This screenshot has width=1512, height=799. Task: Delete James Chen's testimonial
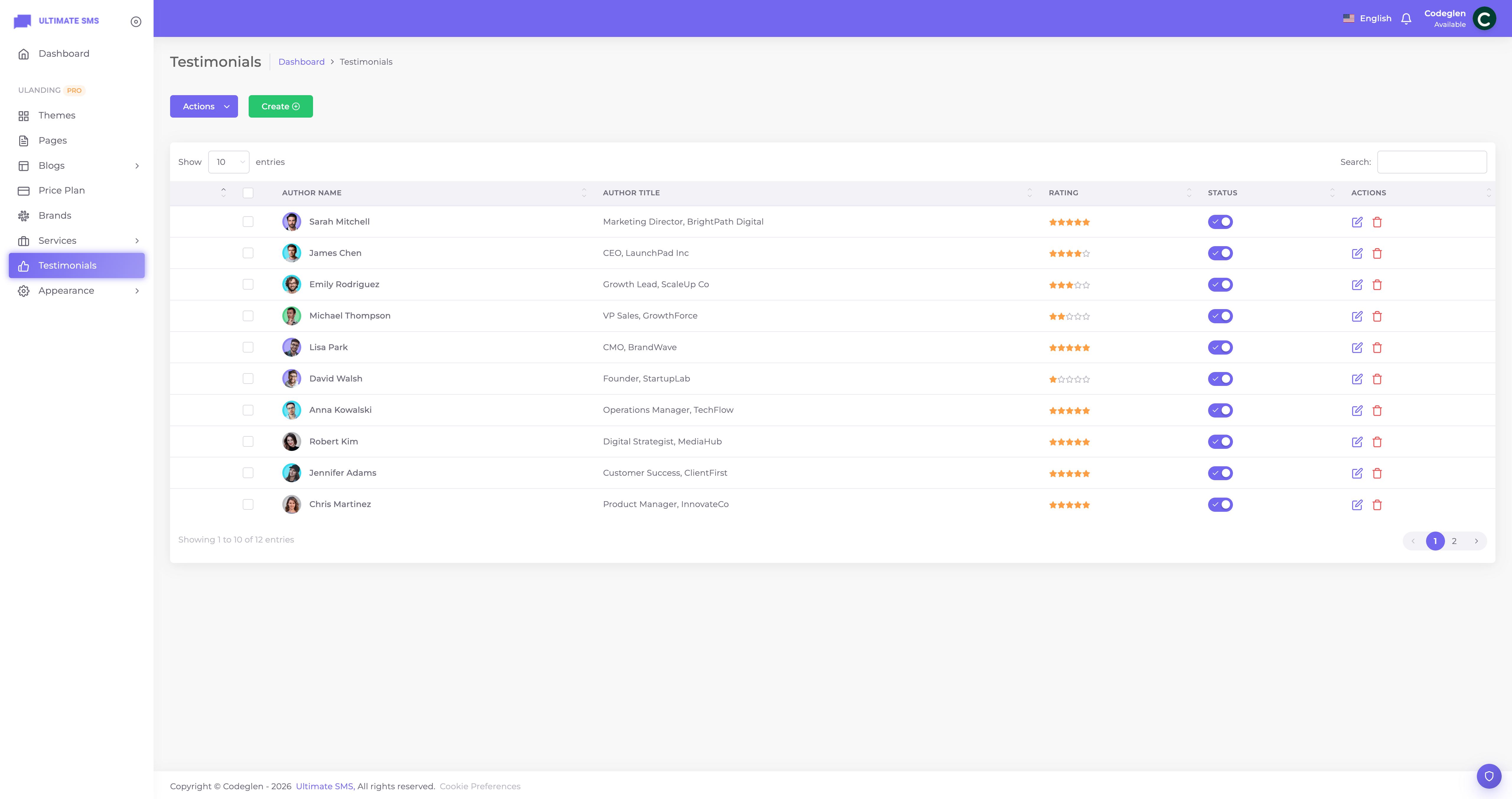click(1377, 253)
